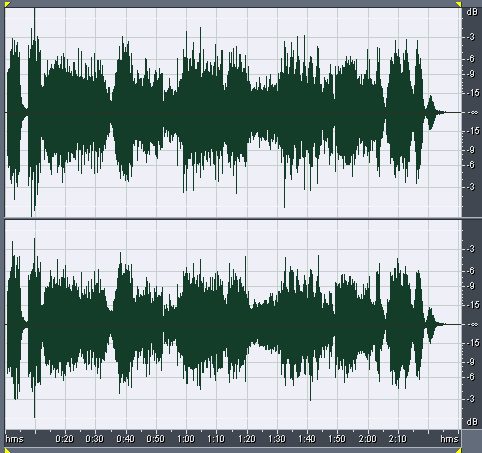Click the 0:40 mark on the time ruler

pos(125,438)
